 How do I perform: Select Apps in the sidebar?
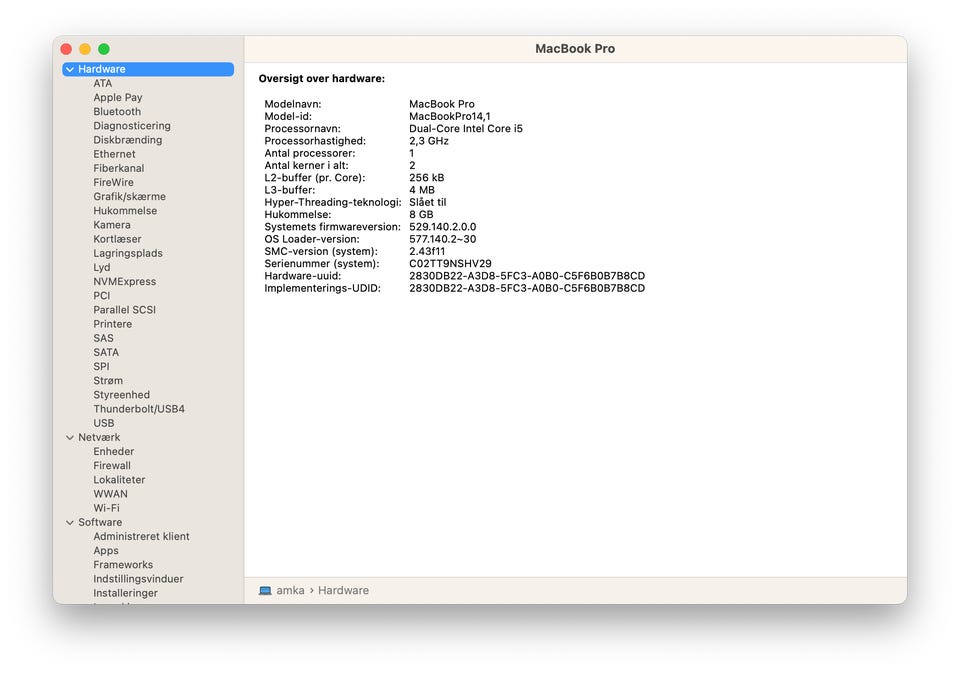click(x=106, y=551)
